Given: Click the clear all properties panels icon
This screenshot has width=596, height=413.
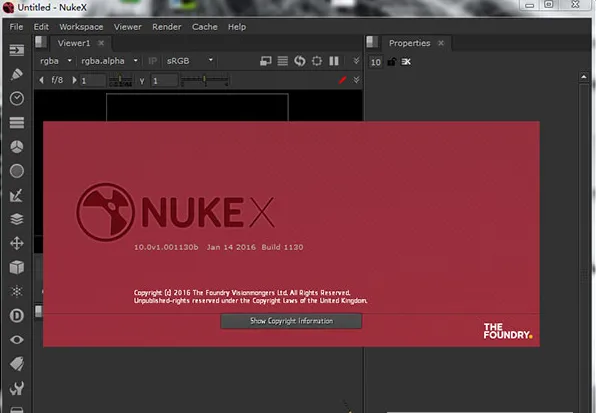Looking at the screenshot, I should (406, 62).
